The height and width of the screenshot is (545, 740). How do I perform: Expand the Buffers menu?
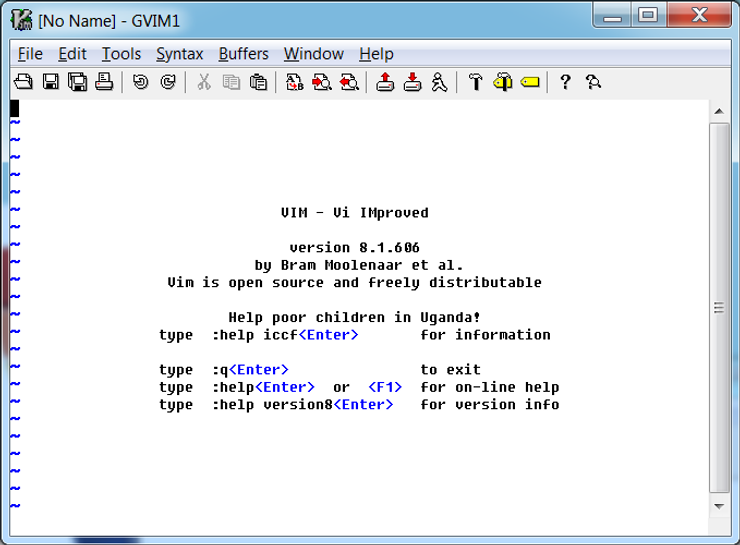[243, 54]
